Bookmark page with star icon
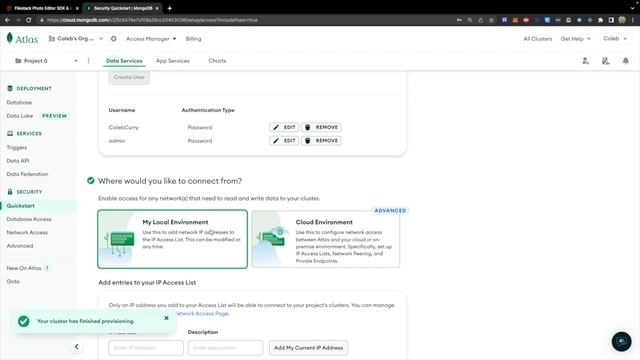The width and height of the screenshot is (640, 360). click(491, 20)
